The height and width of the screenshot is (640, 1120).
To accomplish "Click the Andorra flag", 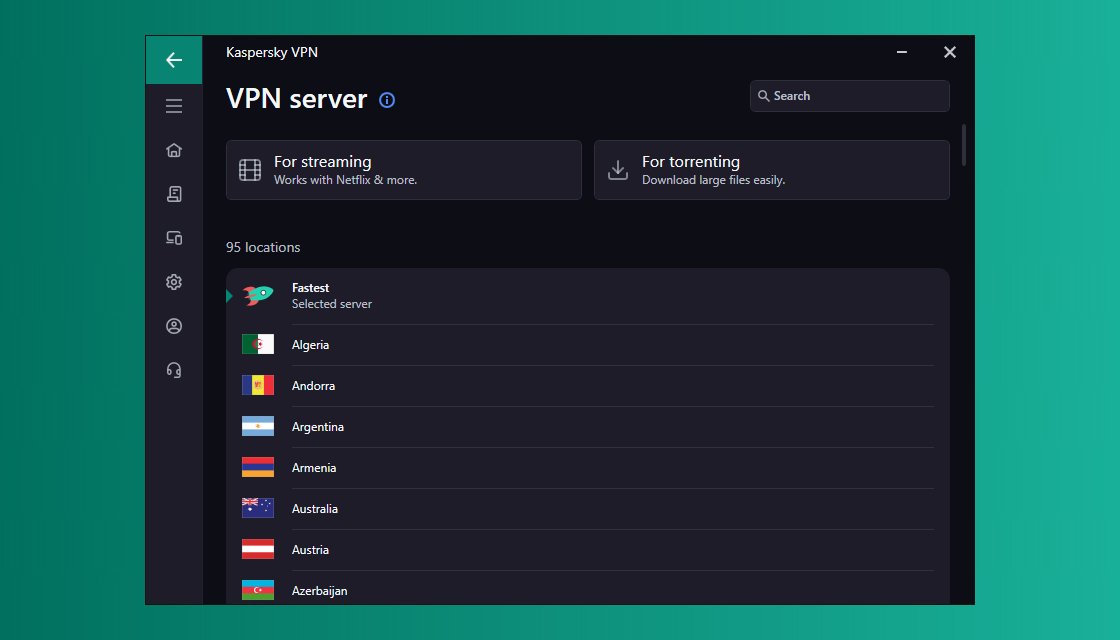I will point(258,385).
